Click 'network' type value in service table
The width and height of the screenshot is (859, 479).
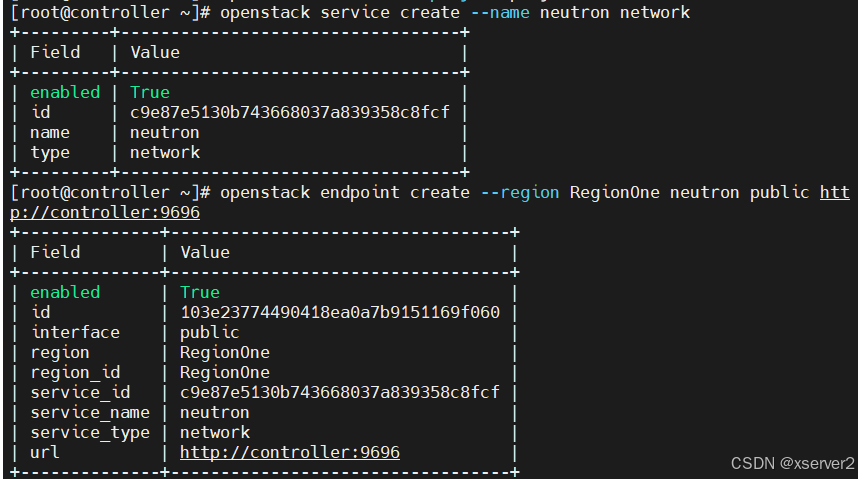pos(165,152)
